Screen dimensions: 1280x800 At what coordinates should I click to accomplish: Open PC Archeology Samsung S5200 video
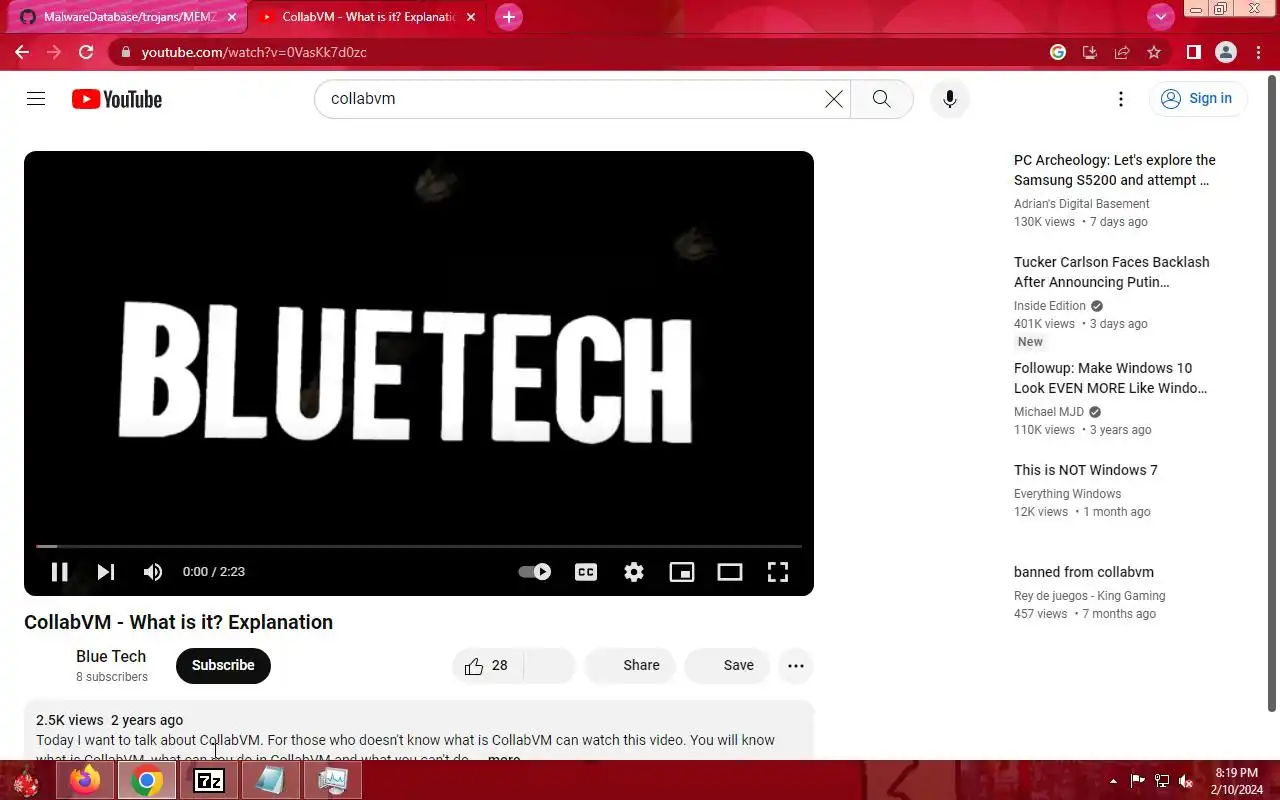tap(1115, 170)
